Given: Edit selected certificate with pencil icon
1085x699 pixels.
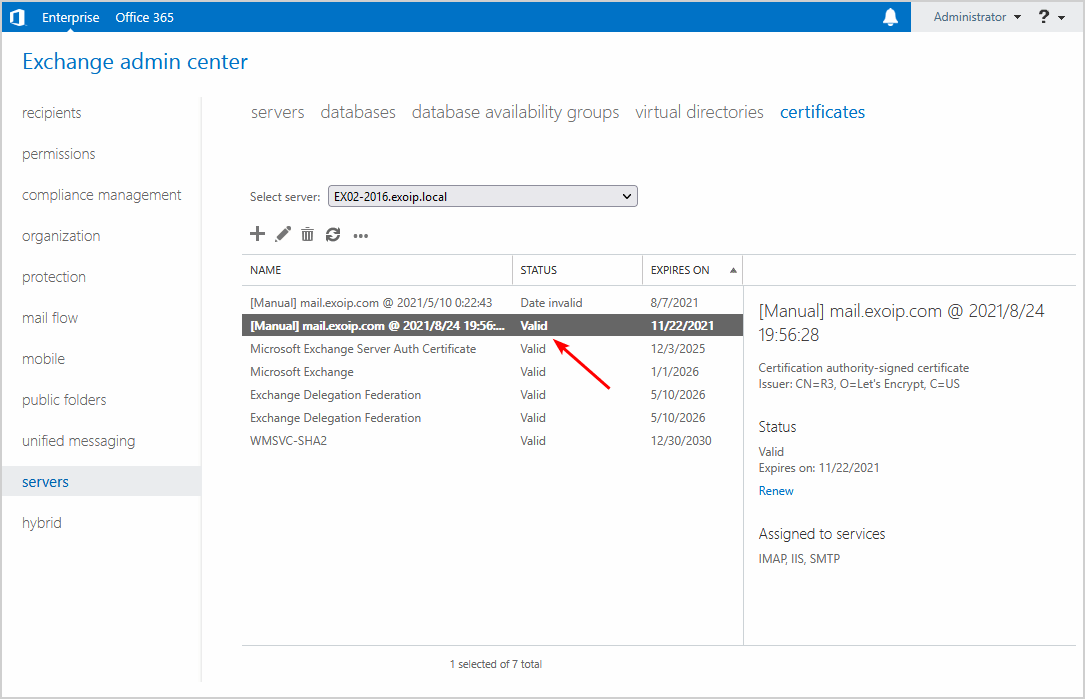Looking at the screenshot, I should [282, 235].
